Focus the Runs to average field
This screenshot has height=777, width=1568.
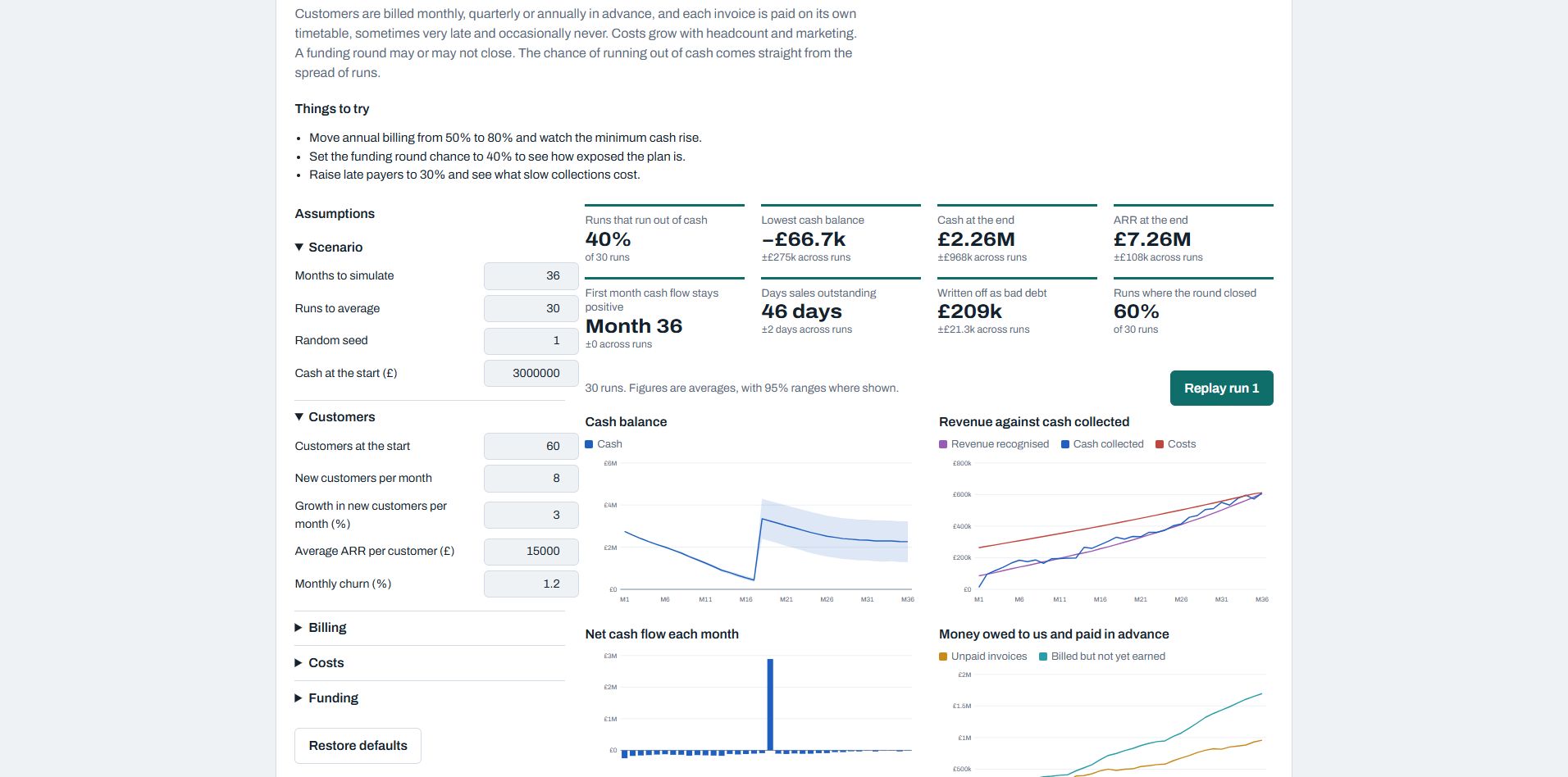(x=531, y=308)
